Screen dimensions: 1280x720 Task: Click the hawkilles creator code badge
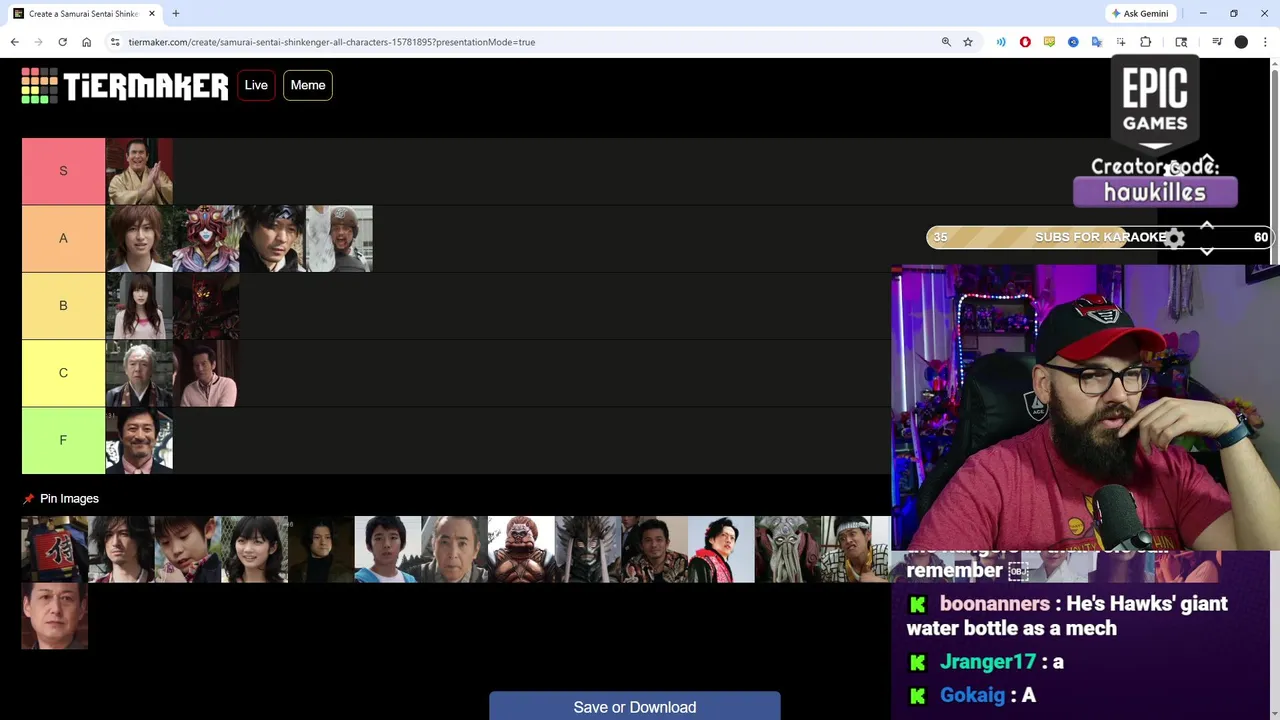[1155, 192]
